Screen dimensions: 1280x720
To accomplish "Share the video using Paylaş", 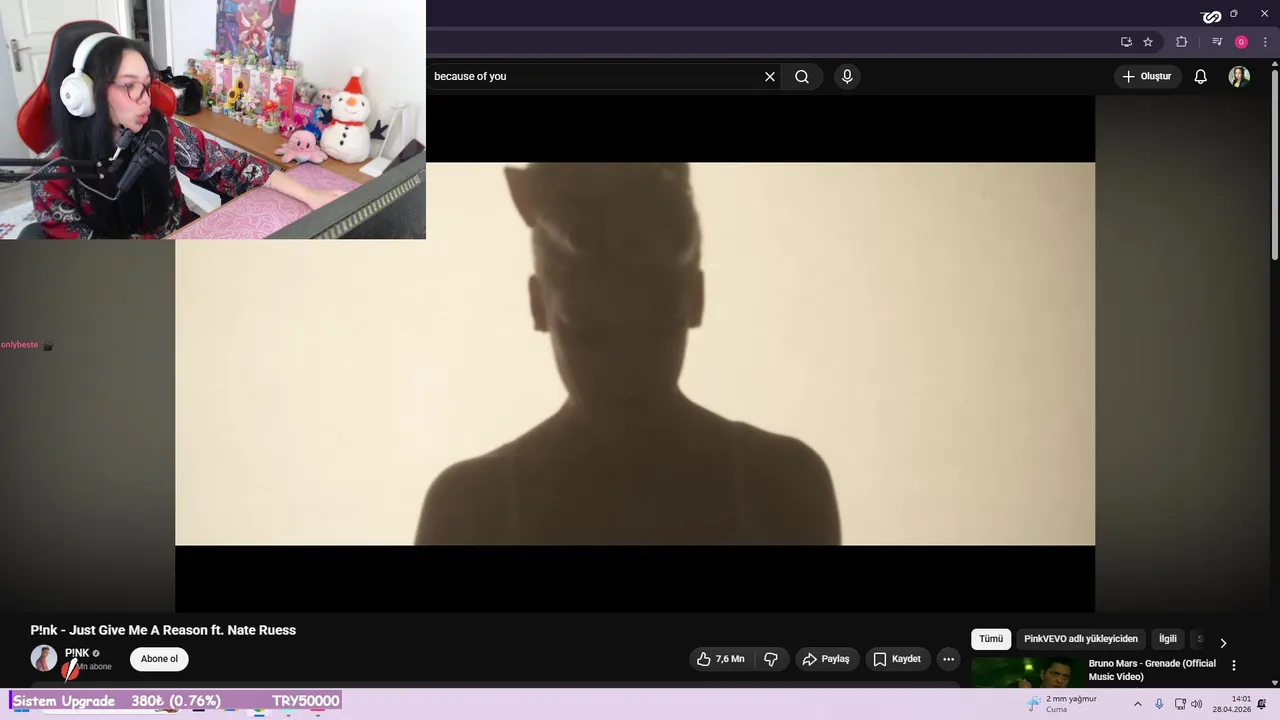I will (x=826, y=659).
